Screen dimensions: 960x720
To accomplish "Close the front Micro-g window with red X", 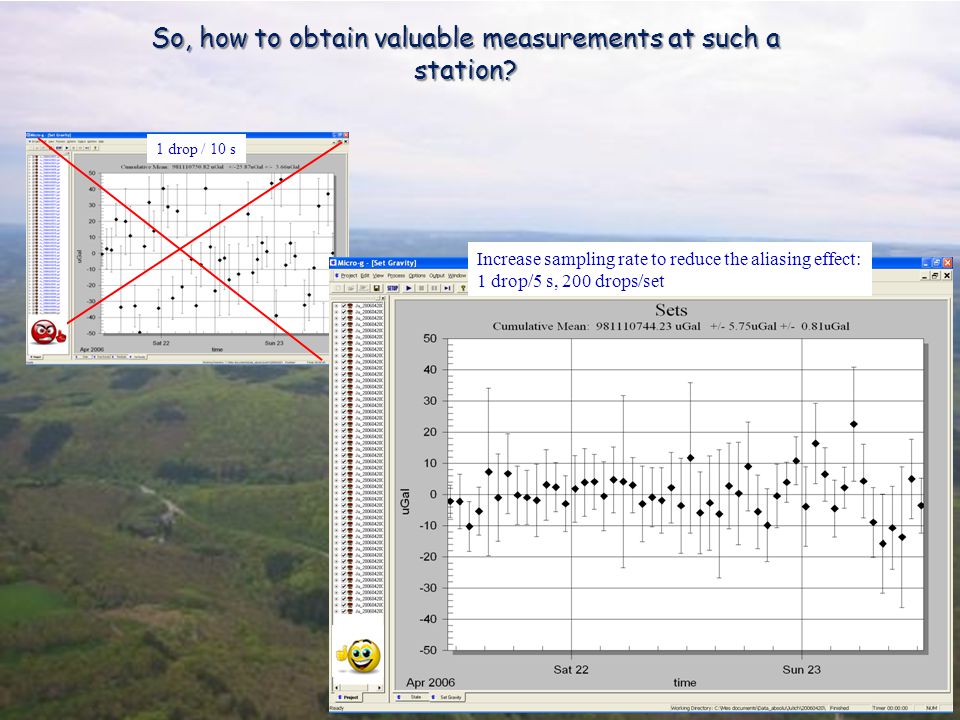I will point(948,263).
